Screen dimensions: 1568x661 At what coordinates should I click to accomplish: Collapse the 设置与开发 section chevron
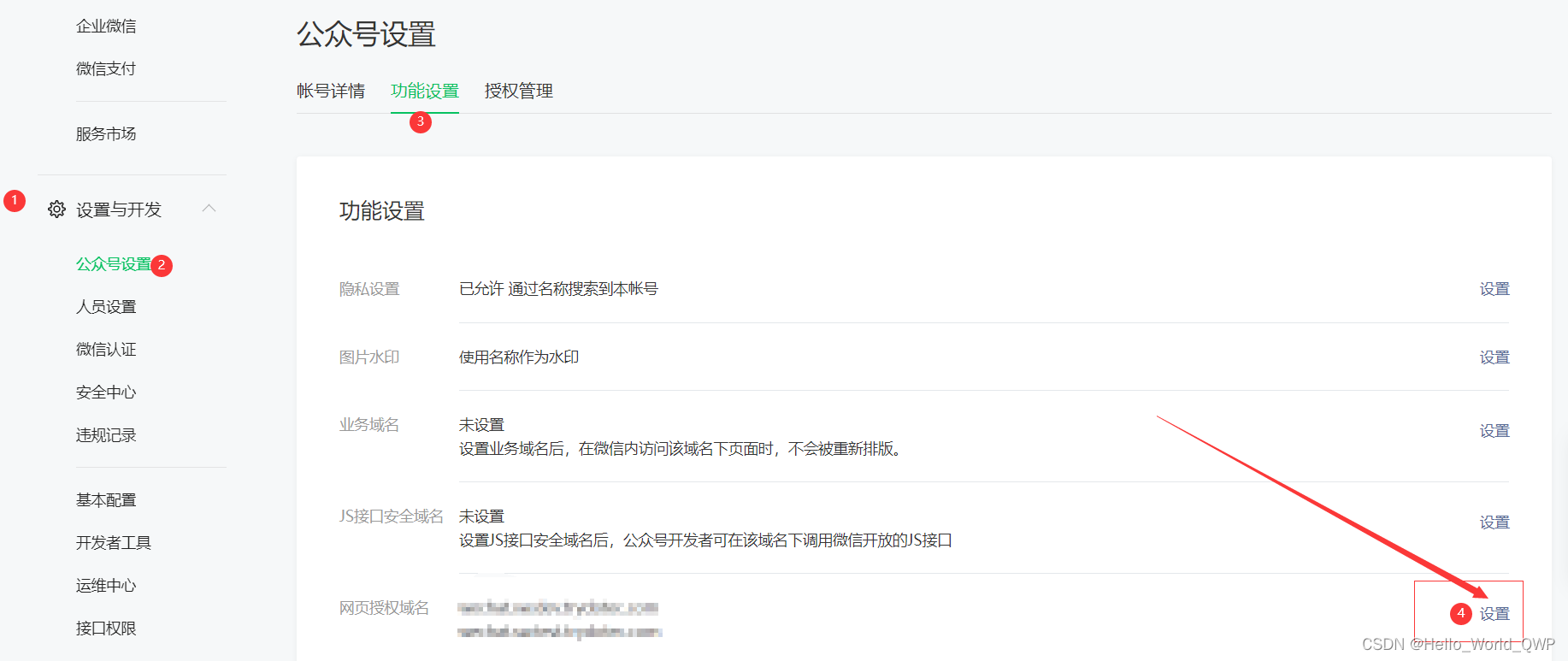click(x=209, y=209)
